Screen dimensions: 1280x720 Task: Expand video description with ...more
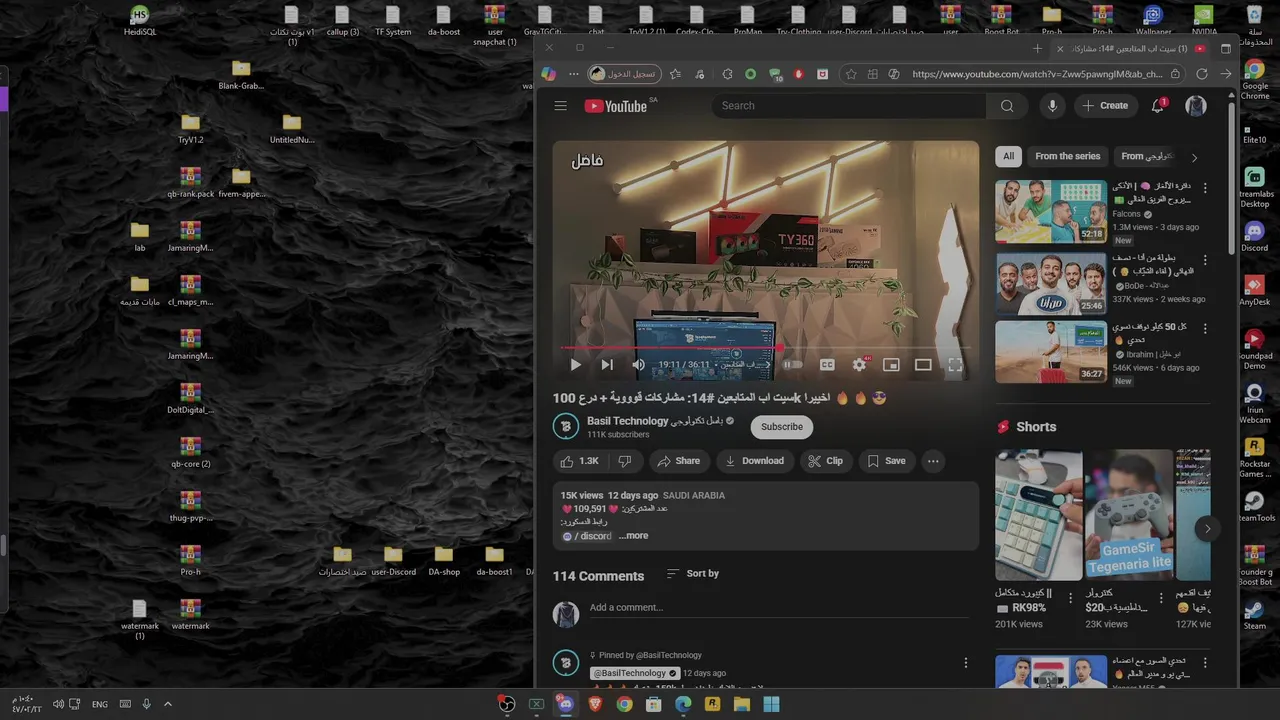tap(633, 536)
